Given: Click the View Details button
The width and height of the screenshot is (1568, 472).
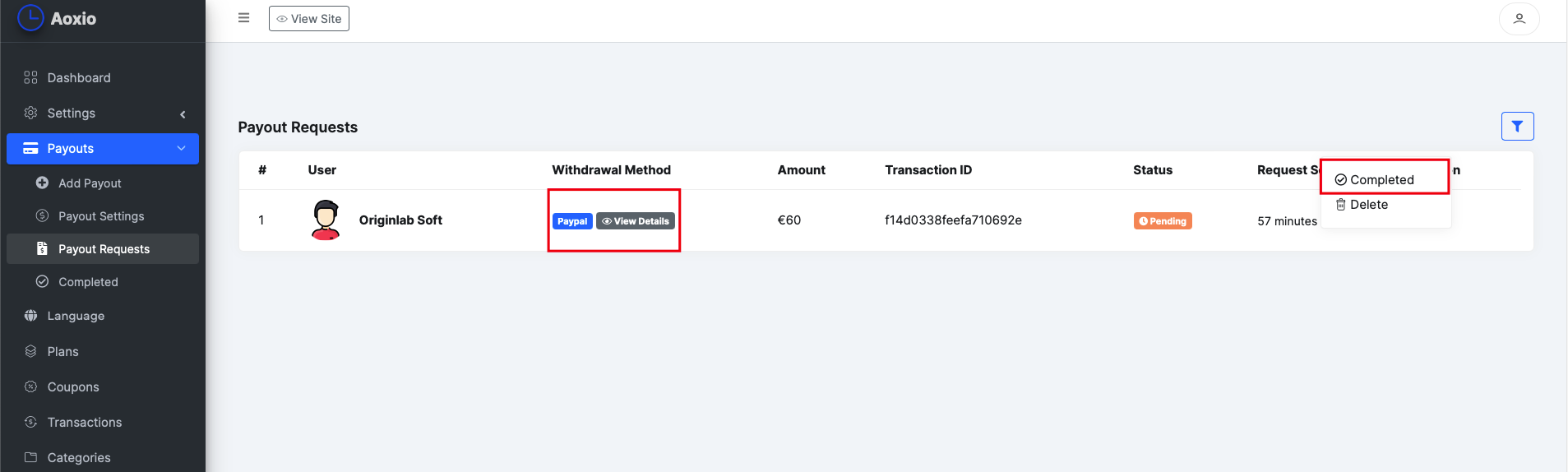Looking at the screenshot, I should (x=636, y=221).
